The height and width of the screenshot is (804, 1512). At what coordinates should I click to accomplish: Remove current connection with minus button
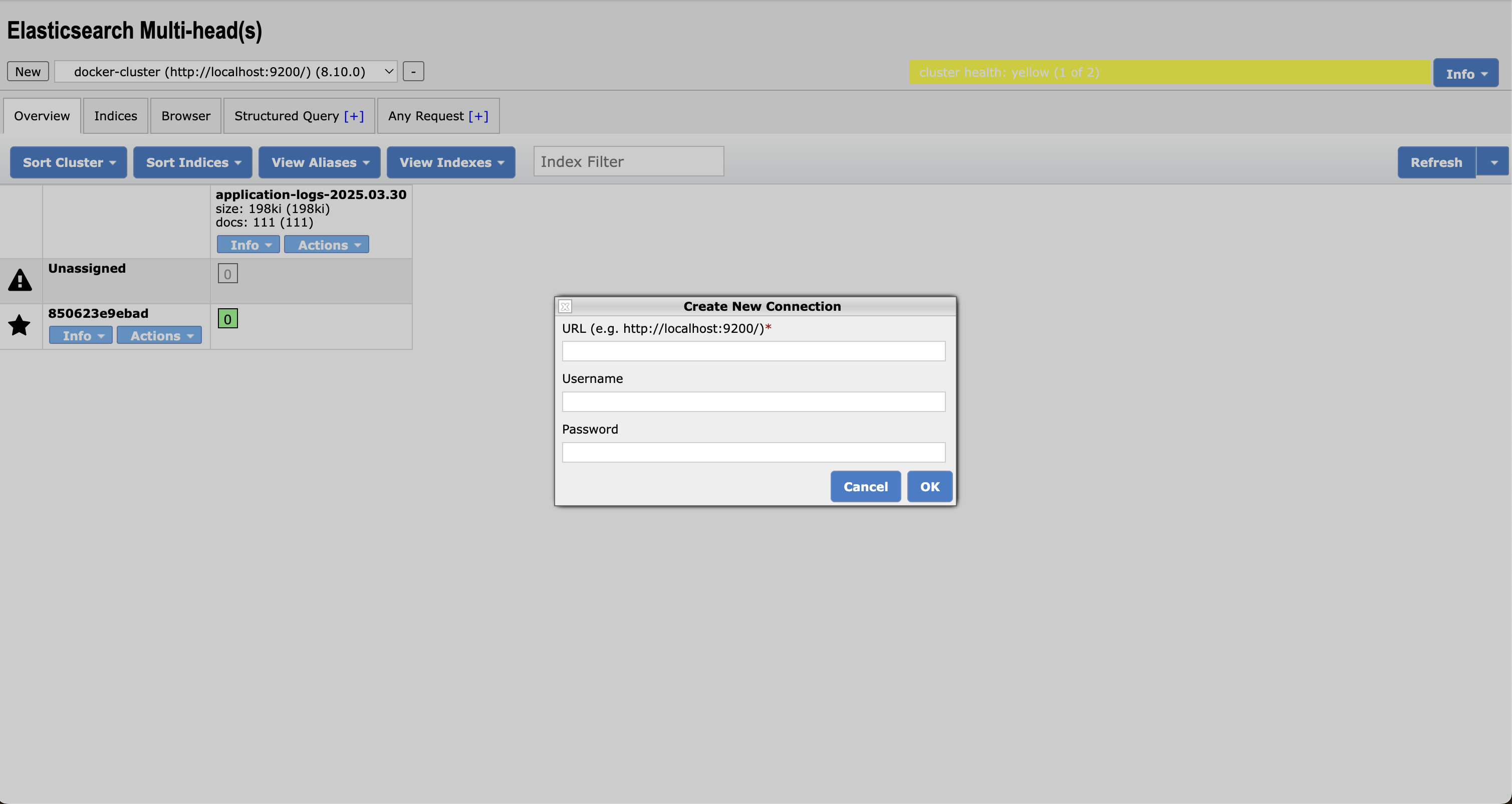click(x=413, y=72)
